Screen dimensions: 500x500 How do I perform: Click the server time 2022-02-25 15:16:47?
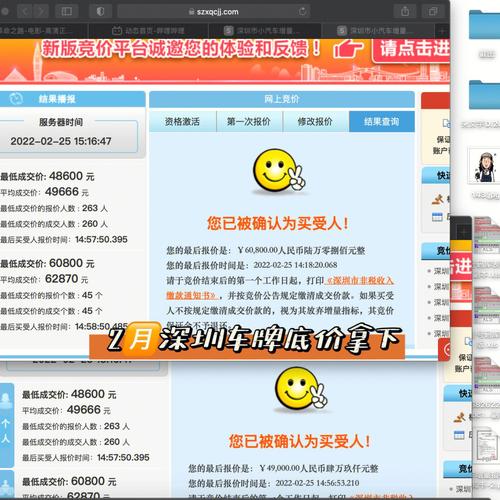coord(61,141)
